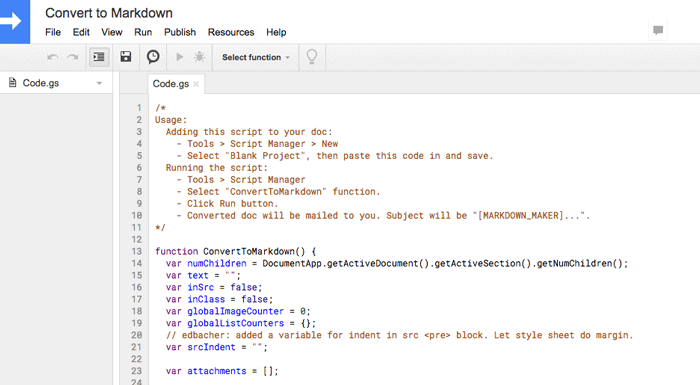Click the "Running the script:" comment line

tap(217, 167)
